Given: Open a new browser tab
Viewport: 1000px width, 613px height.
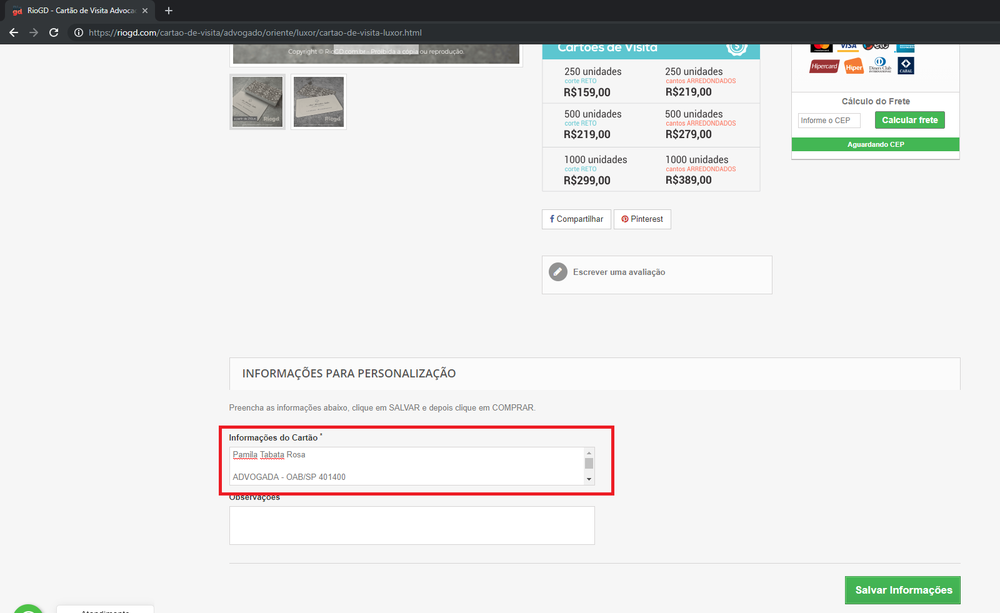Looking at the screenshot, I should [168, 10].
